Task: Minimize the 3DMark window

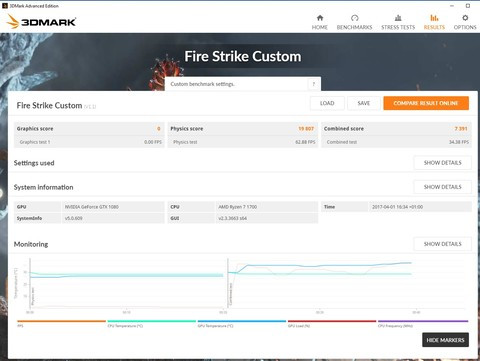Action: pos(452,6)
